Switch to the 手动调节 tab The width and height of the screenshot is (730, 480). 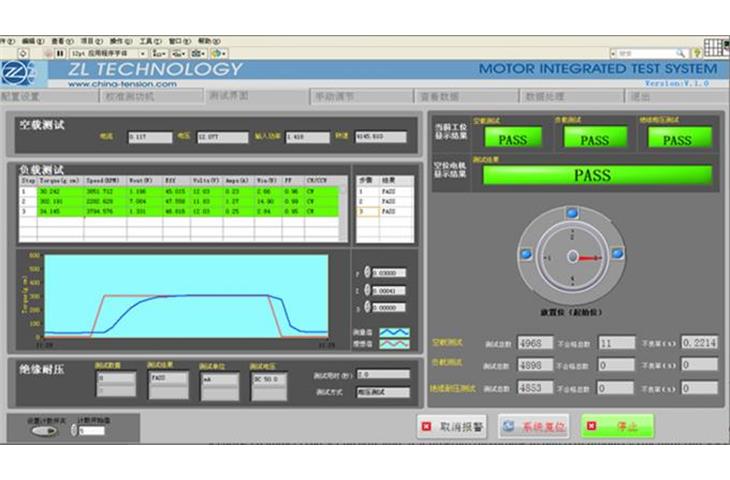[335, 97]
